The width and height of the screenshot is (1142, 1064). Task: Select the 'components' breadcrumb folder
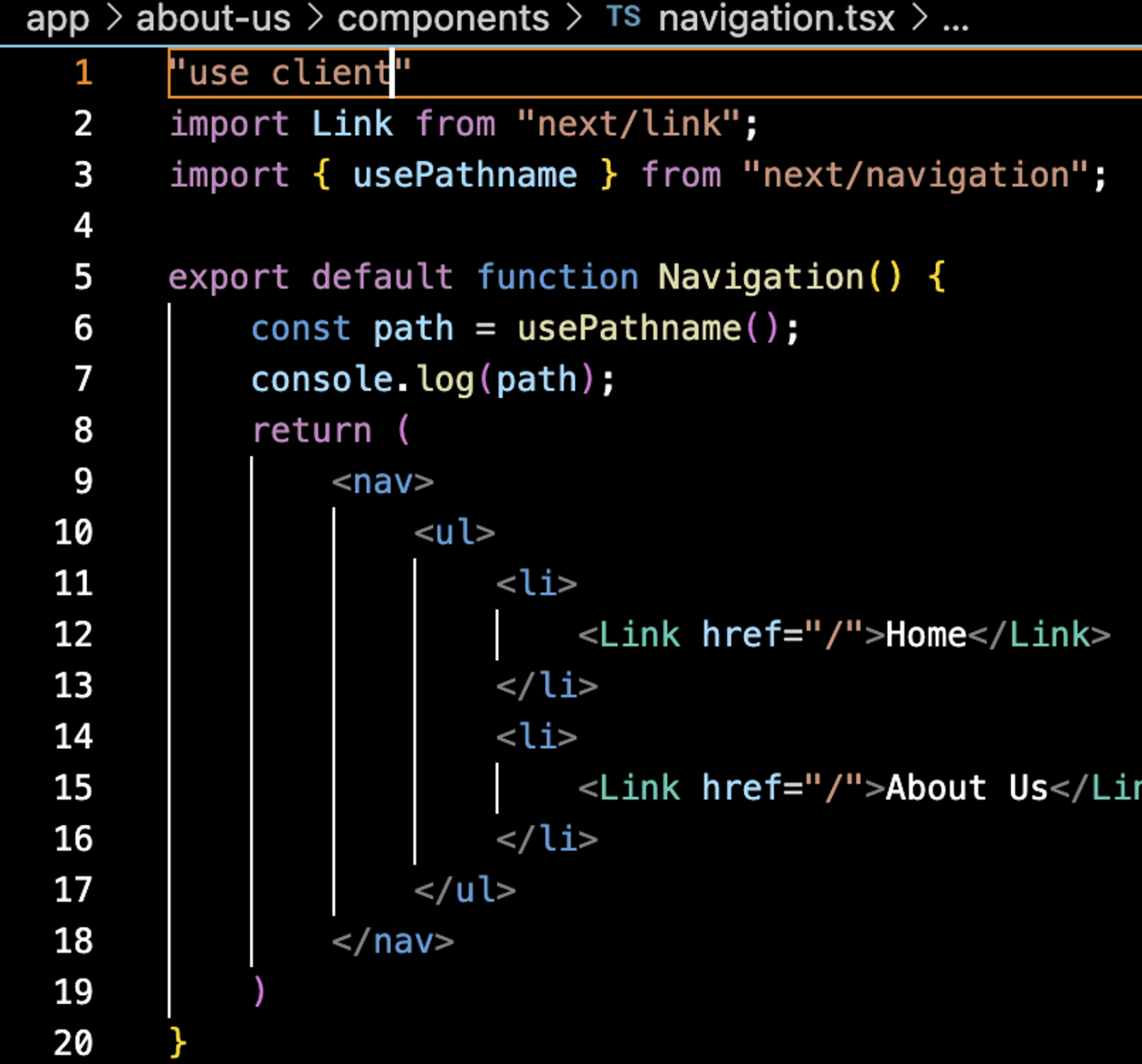pyautogui.click(x=443, y=19)
